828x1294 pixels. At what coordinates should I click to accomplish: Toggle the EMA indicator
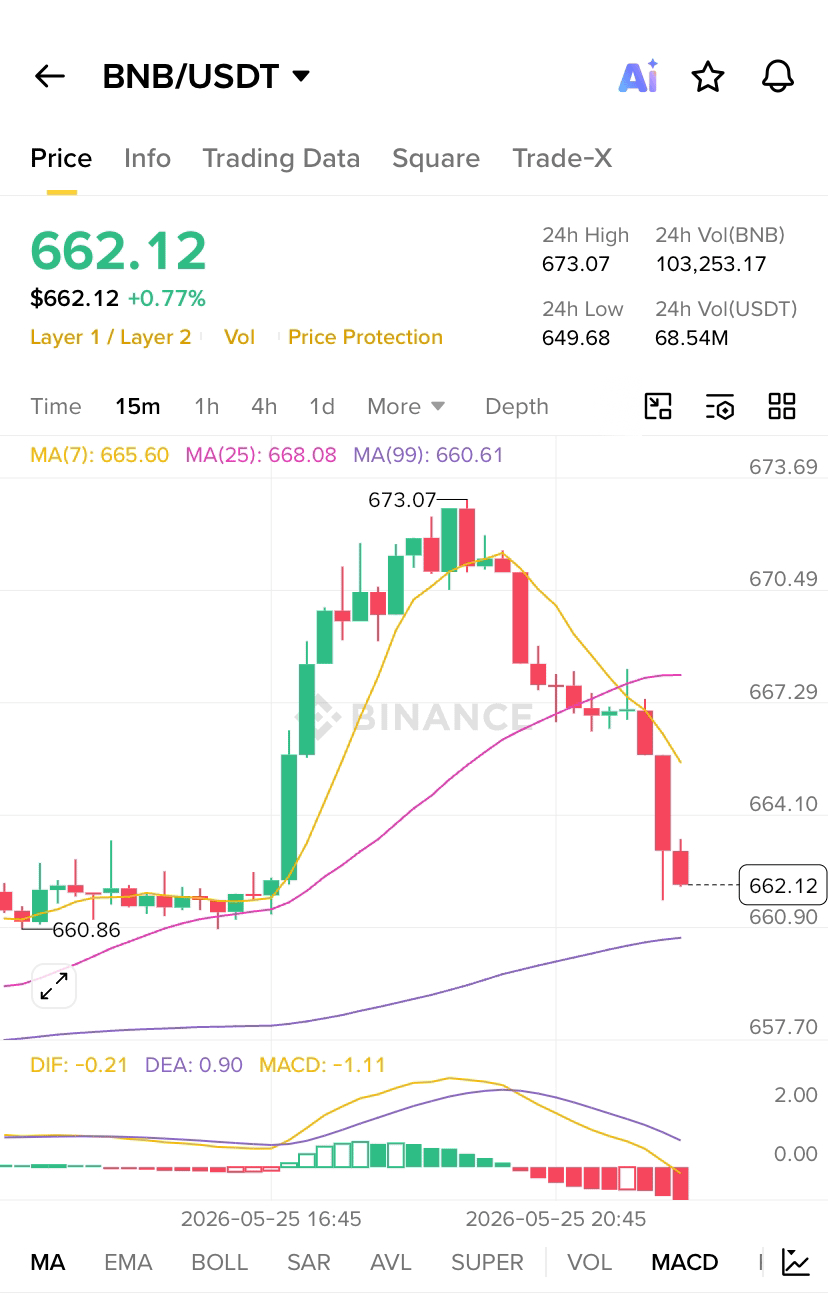pos(128,1262)
